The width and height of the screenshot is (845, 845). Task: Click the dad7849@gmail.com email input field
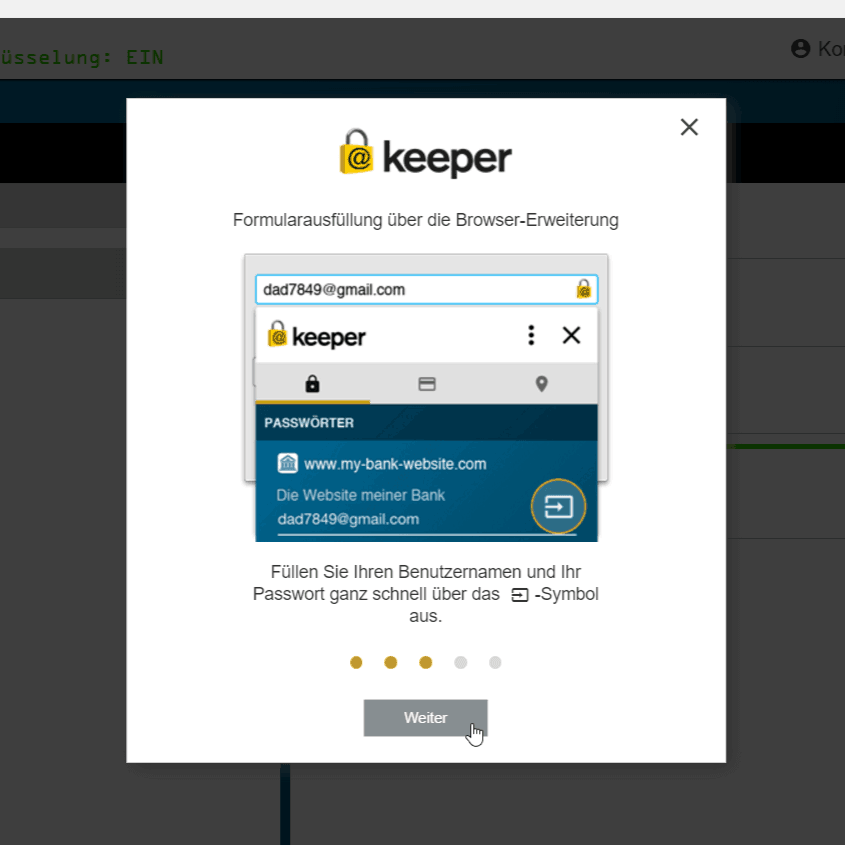[x=426, y=289]
